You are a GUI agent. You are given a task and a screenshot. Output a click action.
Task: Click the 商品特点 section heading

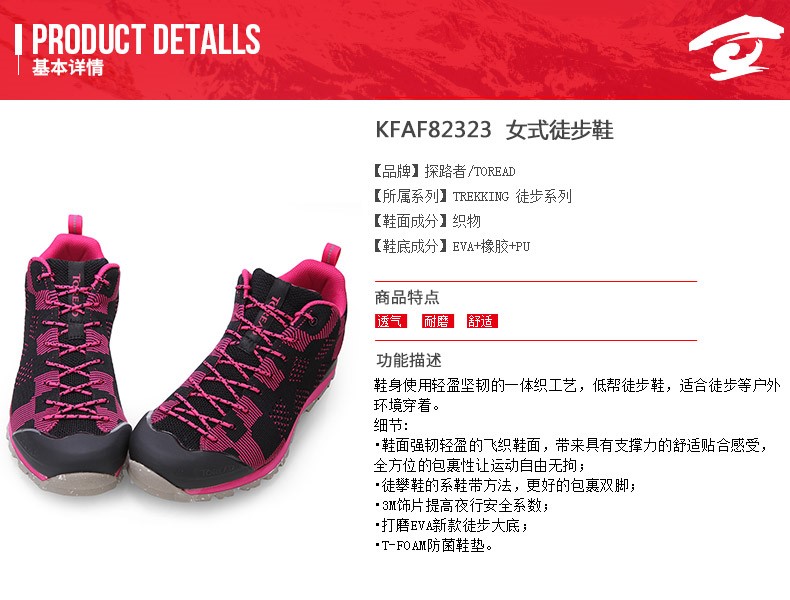[x=407, y=298]
